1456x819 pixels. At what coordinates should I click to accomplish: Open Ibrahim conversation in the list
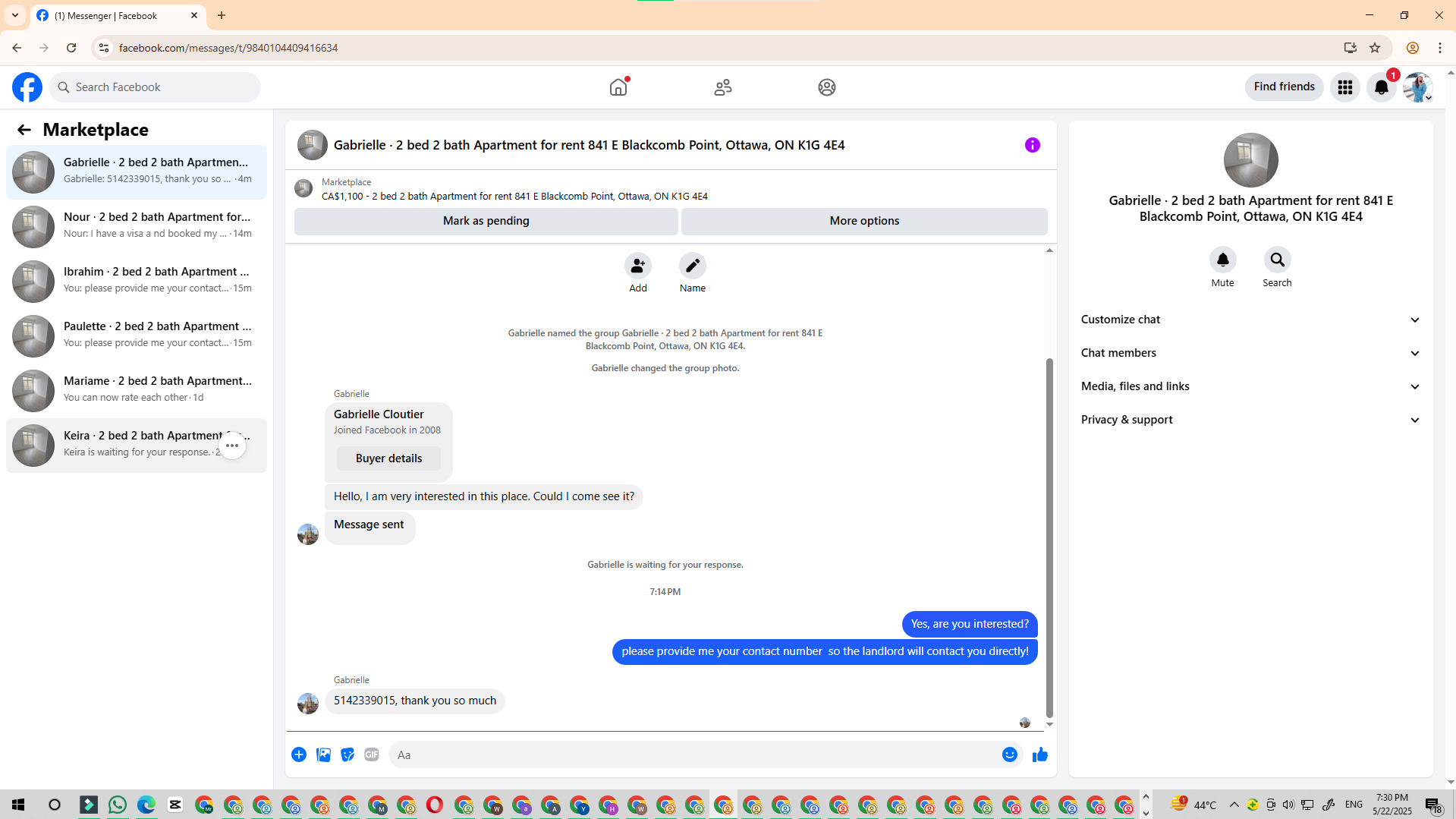[137, 282]
